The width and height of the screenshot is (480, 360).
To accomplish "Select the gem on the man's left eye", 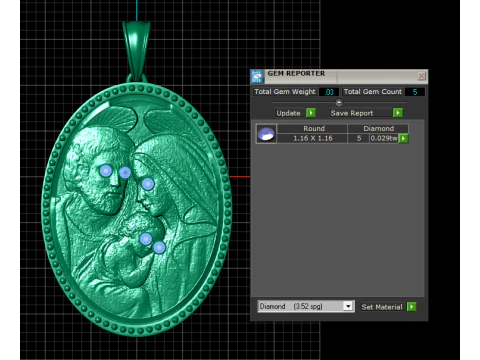I will (106, 171).
